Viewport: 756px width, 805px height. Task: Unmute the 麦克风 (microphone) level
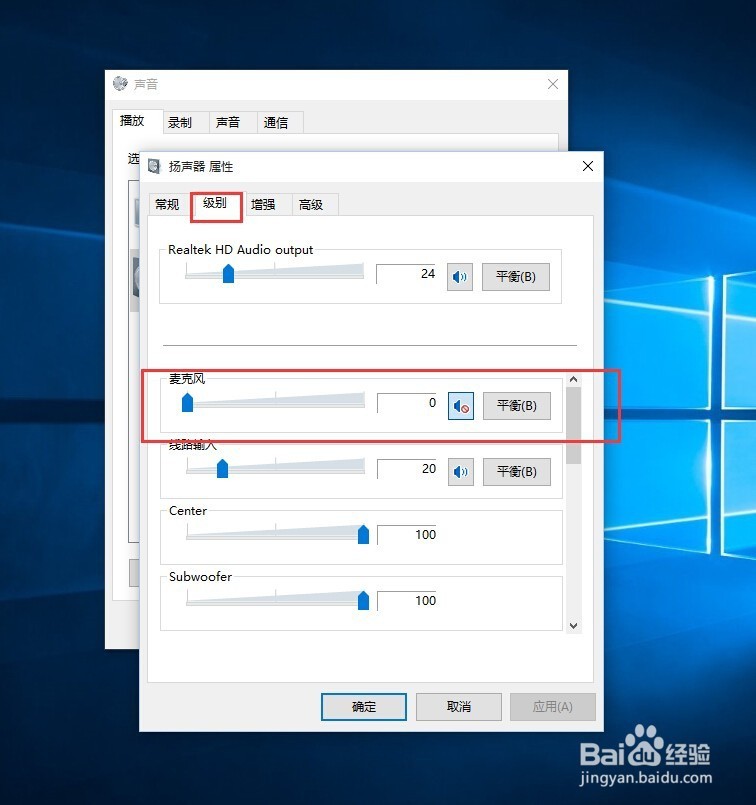(461, 406)
